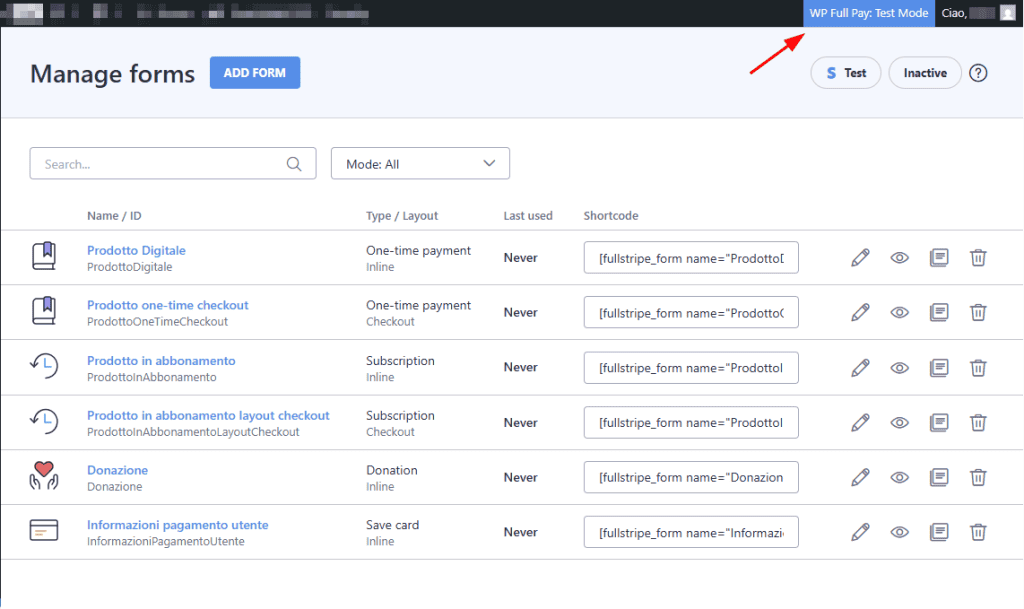The width and height of the screenshot is (1024, 609).
Task: Open the Donazione preview eye icon
Action: click(x=899, y=477)
